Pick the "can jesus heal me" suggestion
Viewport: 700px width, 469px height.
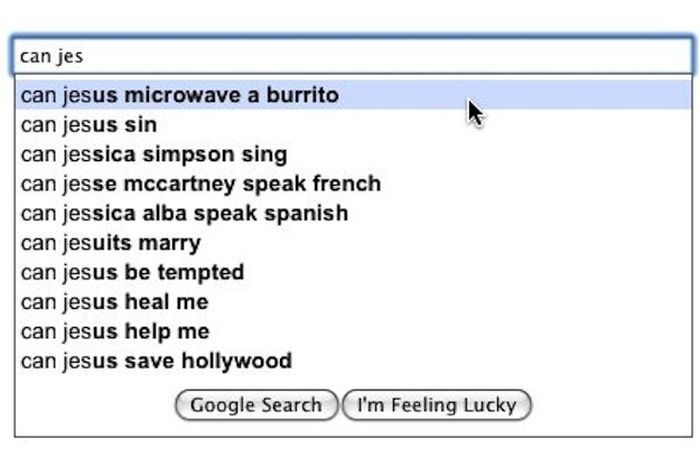pos(114,302)
